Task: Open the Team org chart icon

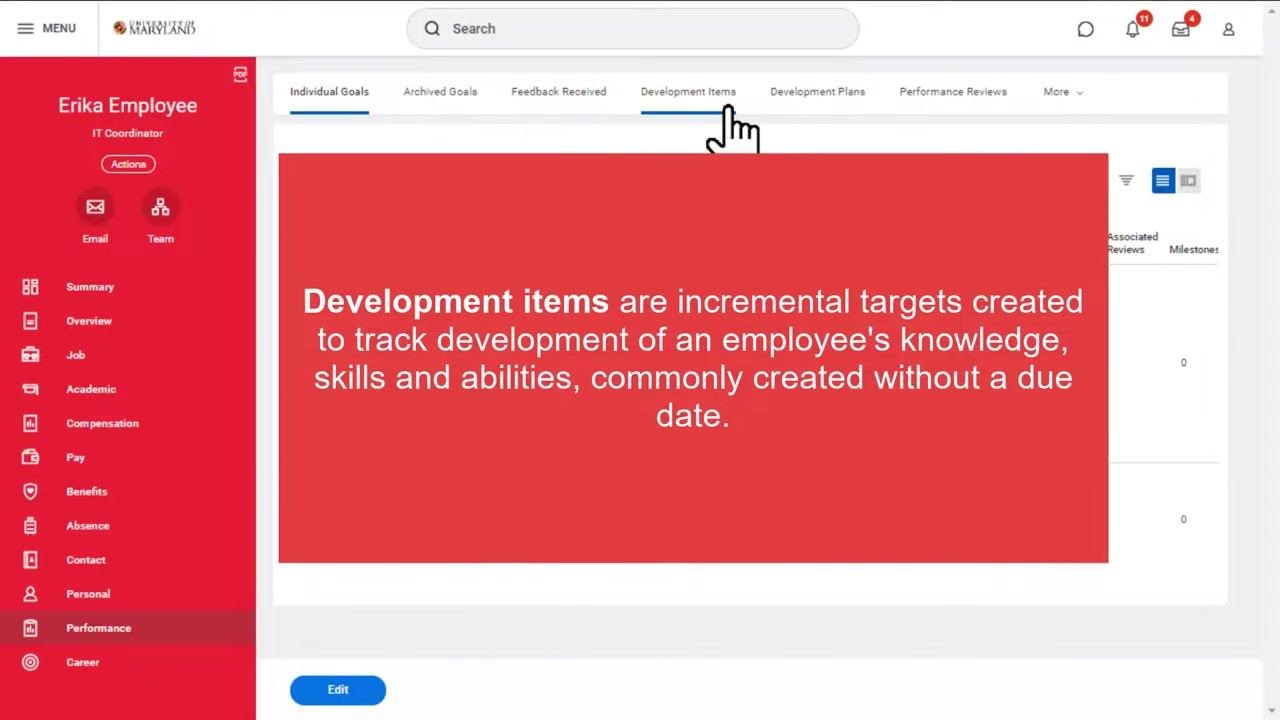Action: (x=160, y=207)
